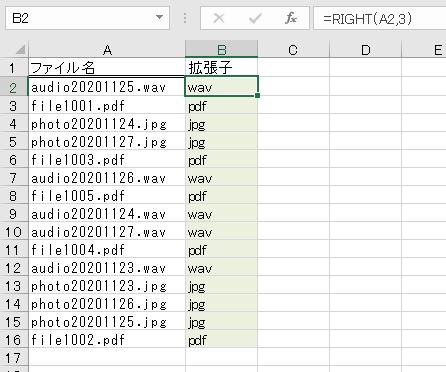The image size is (446, 372).
Task: Select row 1 header
Action: 13,68
